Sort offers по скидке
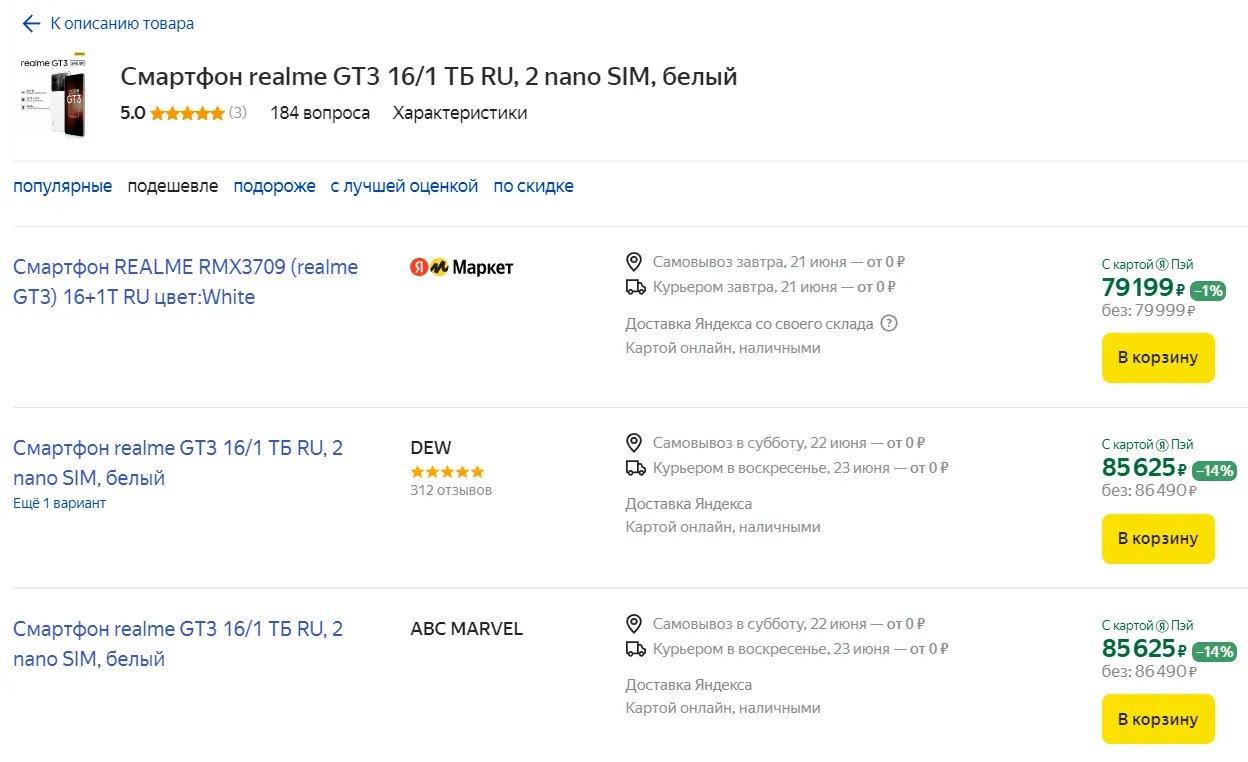Screen dimensions: 1248x762 [533, 186]
